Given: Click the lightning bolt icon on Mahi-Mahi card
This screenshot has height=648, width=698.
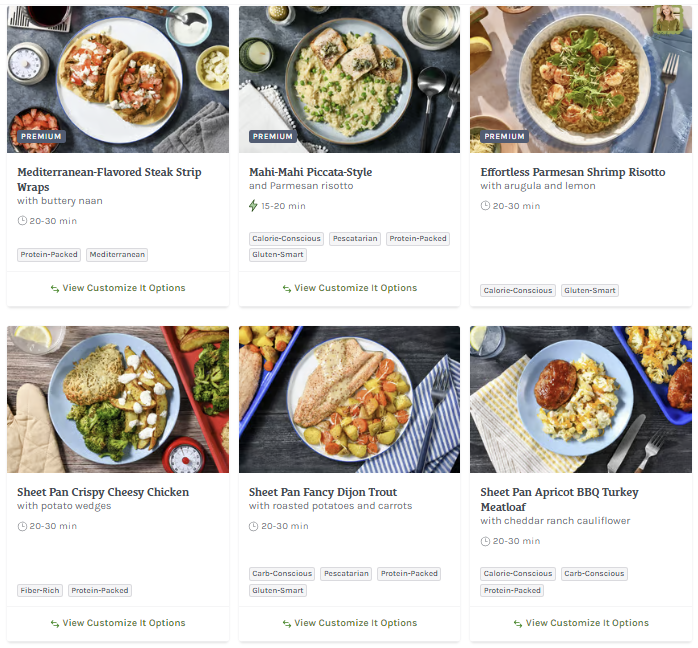Looking at the screenshot, I should (254, 206).
